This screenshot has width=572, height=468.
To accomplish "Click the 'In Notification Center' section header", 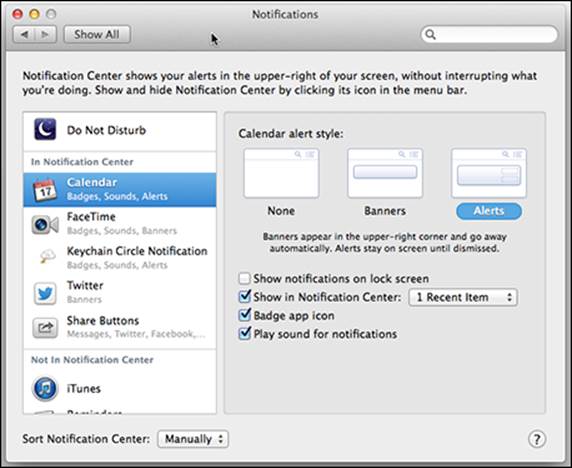I will (x=82, y=162).
